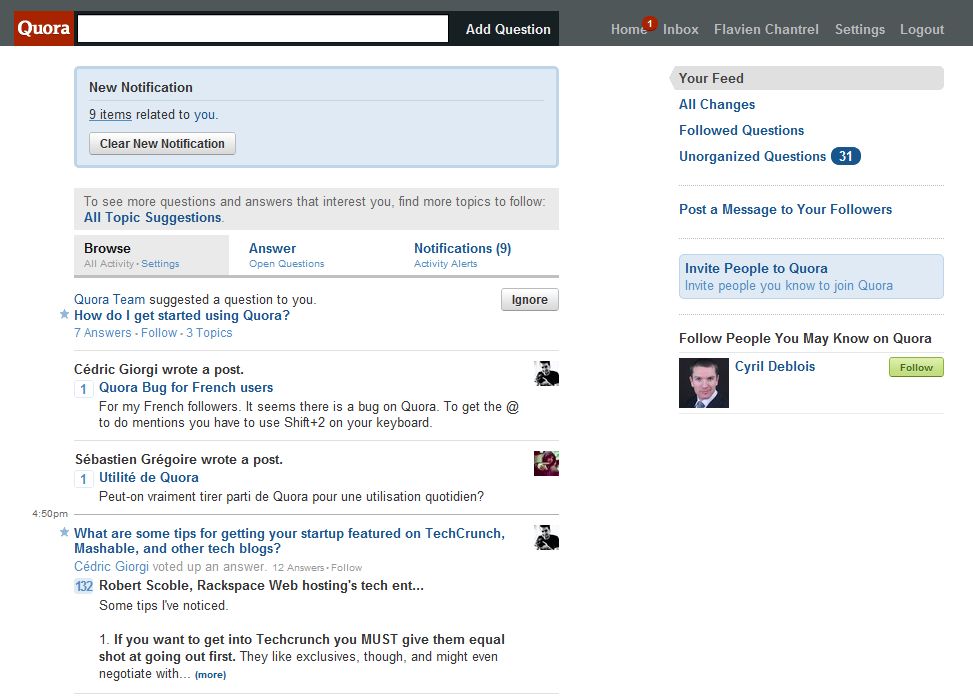Click the Clear New Notification button
This screenshot has width=973, height=698.
(162, 143)
